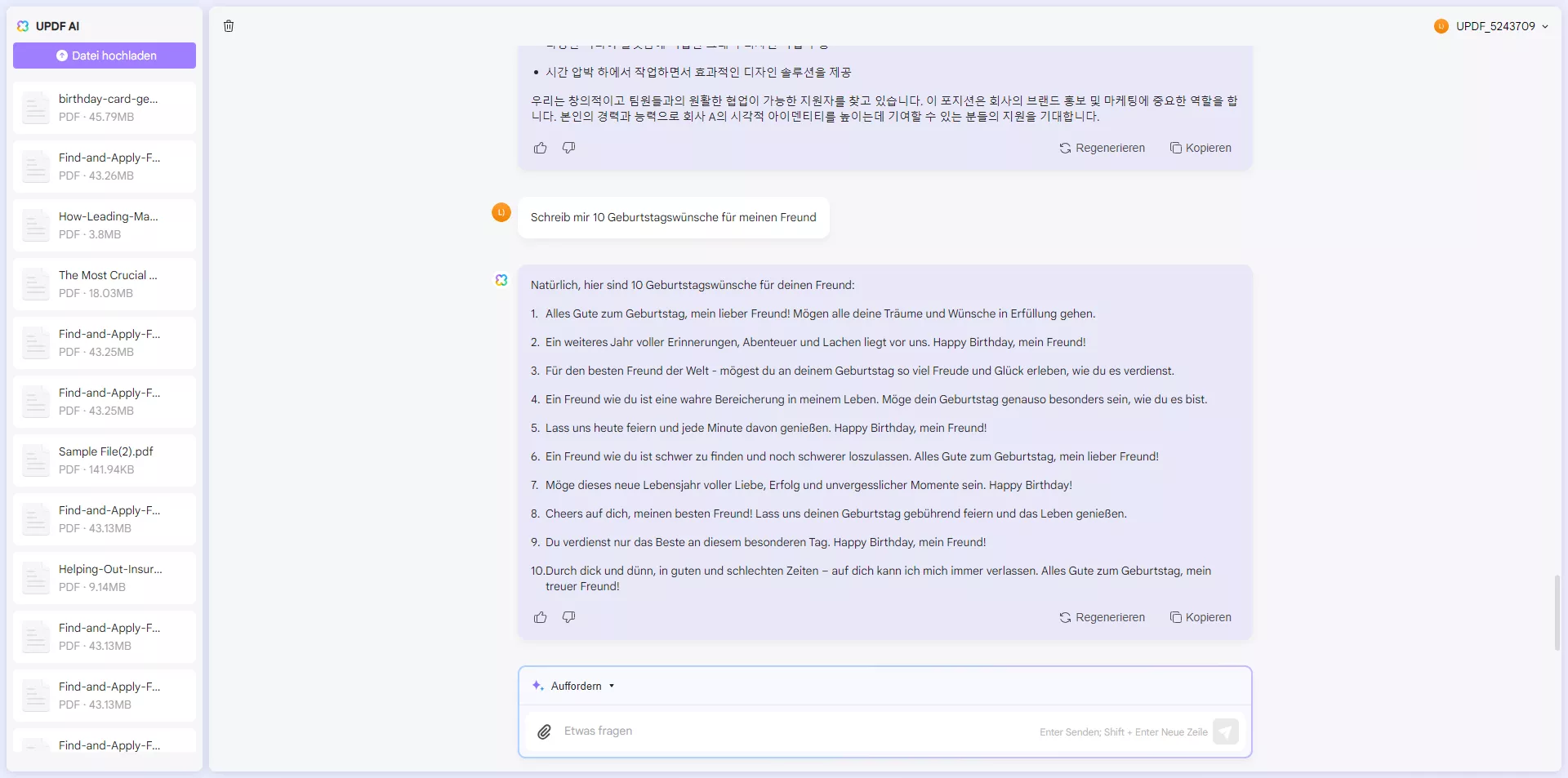Screen dimensions: 1568x778
Task: Click the AI avatar beside birthday wishes reply
Action: click(501, 280)
